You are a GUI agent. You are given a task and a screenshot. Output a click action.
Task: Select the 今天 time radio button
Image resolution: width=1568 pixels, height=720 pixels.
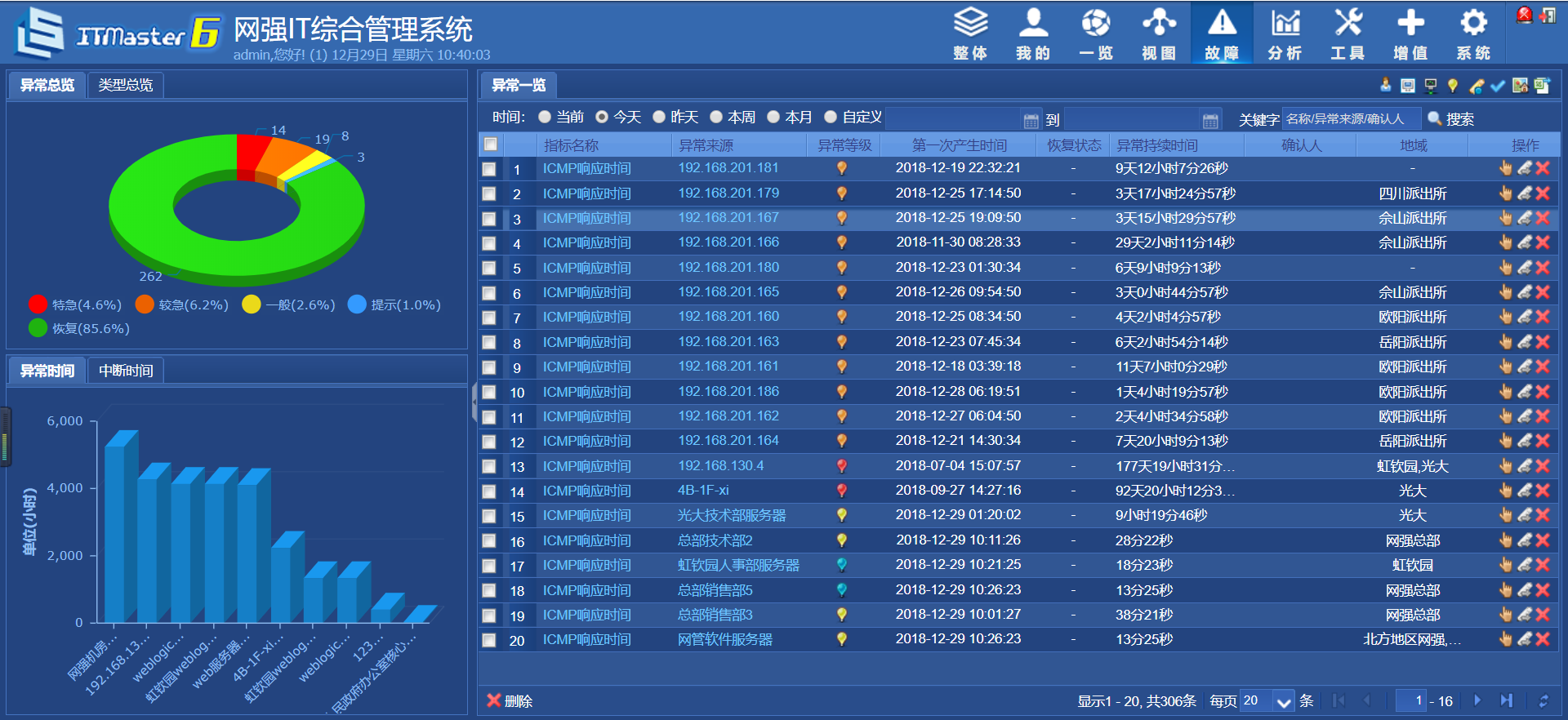coord(602,117)
